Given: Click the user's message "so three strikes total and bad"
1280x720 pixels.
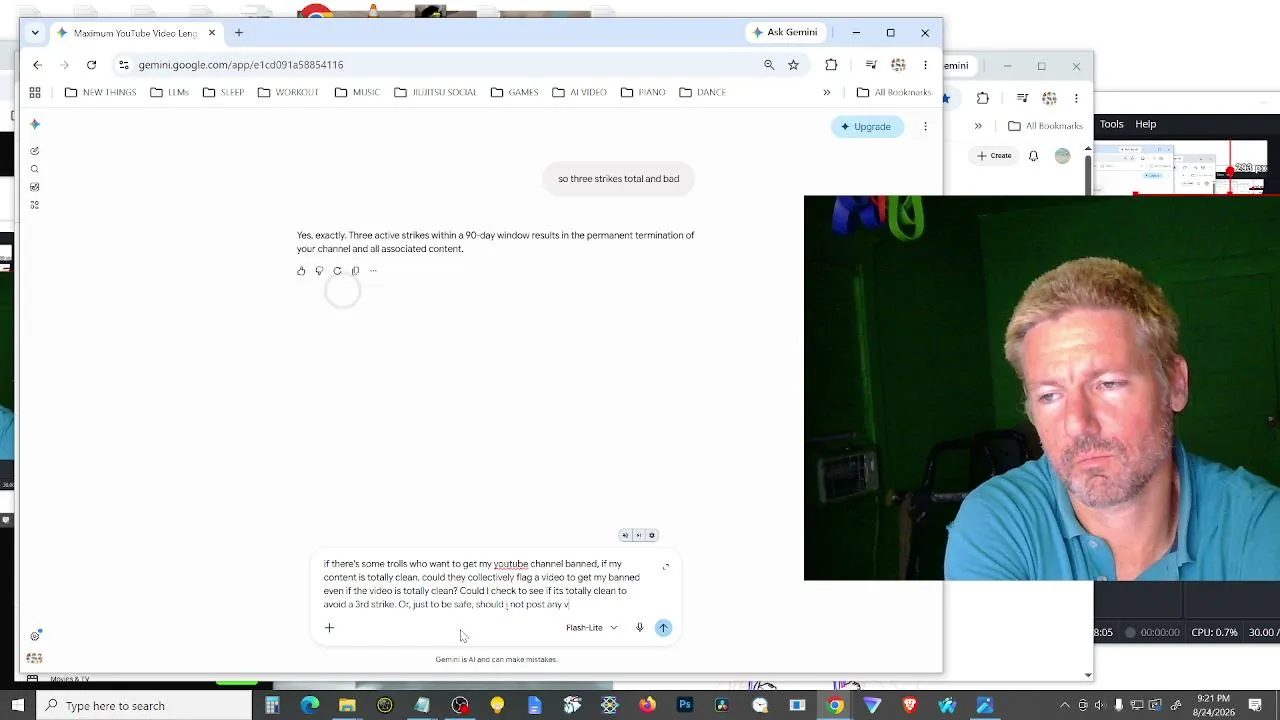Looking at the screenshot, I should [618, 179].
